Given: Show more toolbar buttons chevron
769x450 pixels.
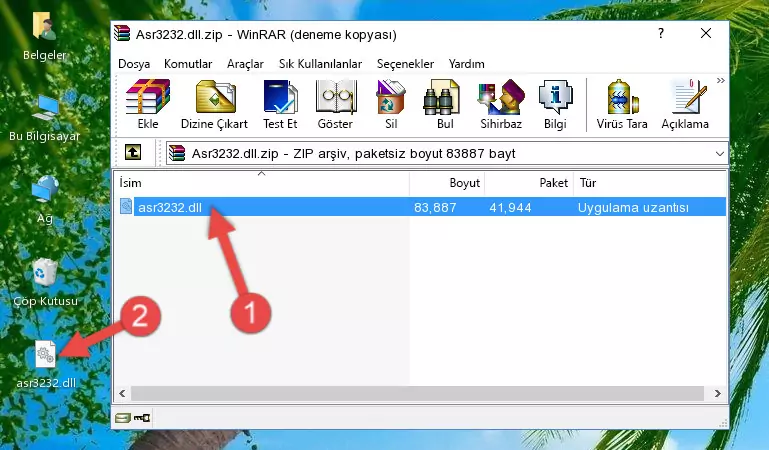Looking at the screenshot, I should click(720, 81).
